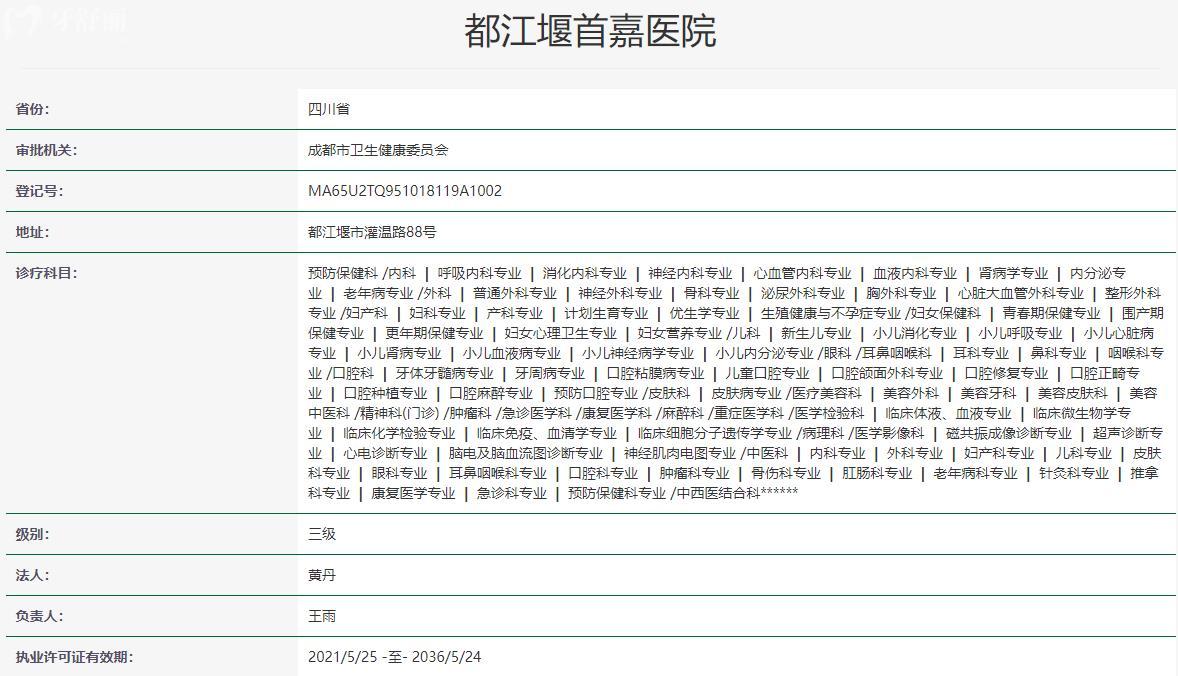Click the label 审批机关:

pos(46,150)
